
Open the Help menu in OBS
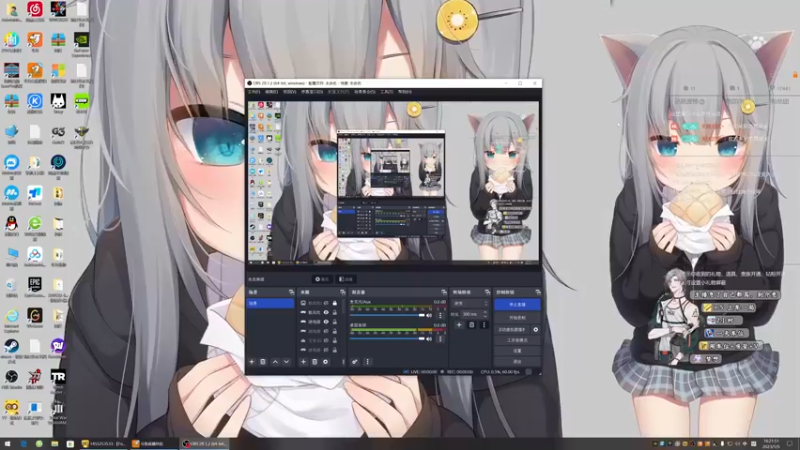[x=405, y=92]
